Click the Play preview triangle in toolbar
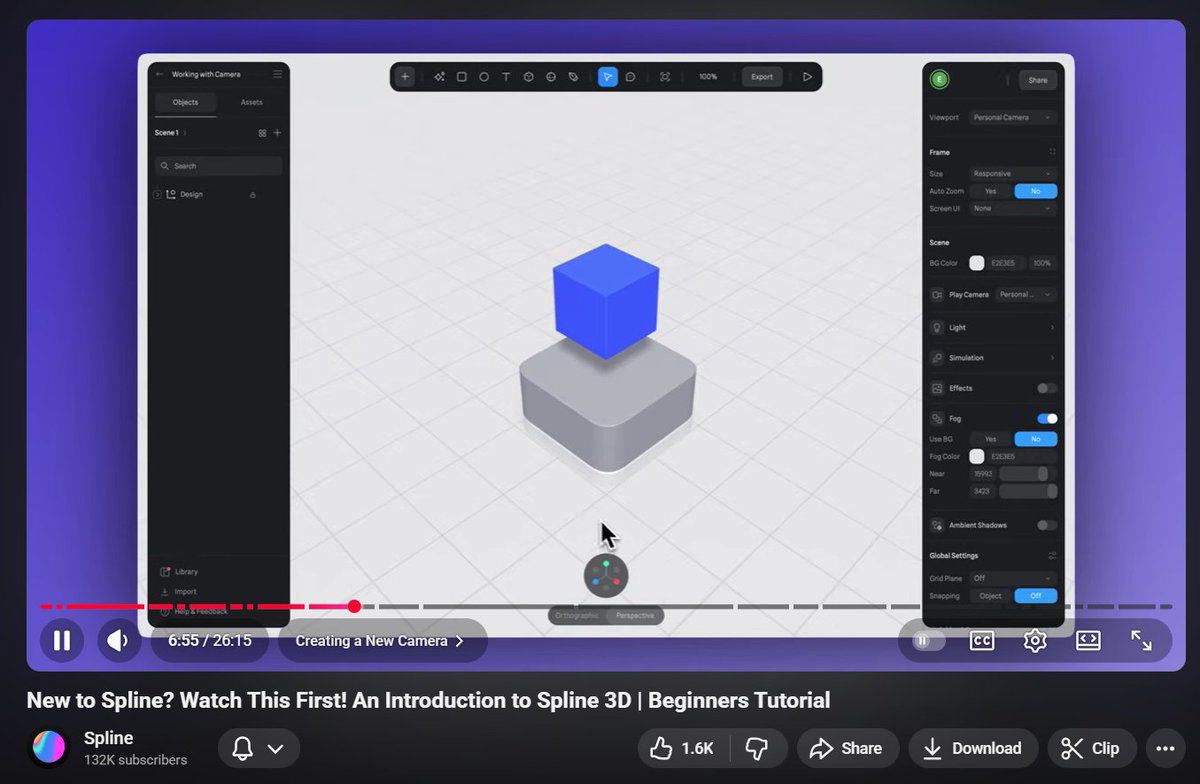The height and width of the screenshot is (784, 1200). (807, 77)
